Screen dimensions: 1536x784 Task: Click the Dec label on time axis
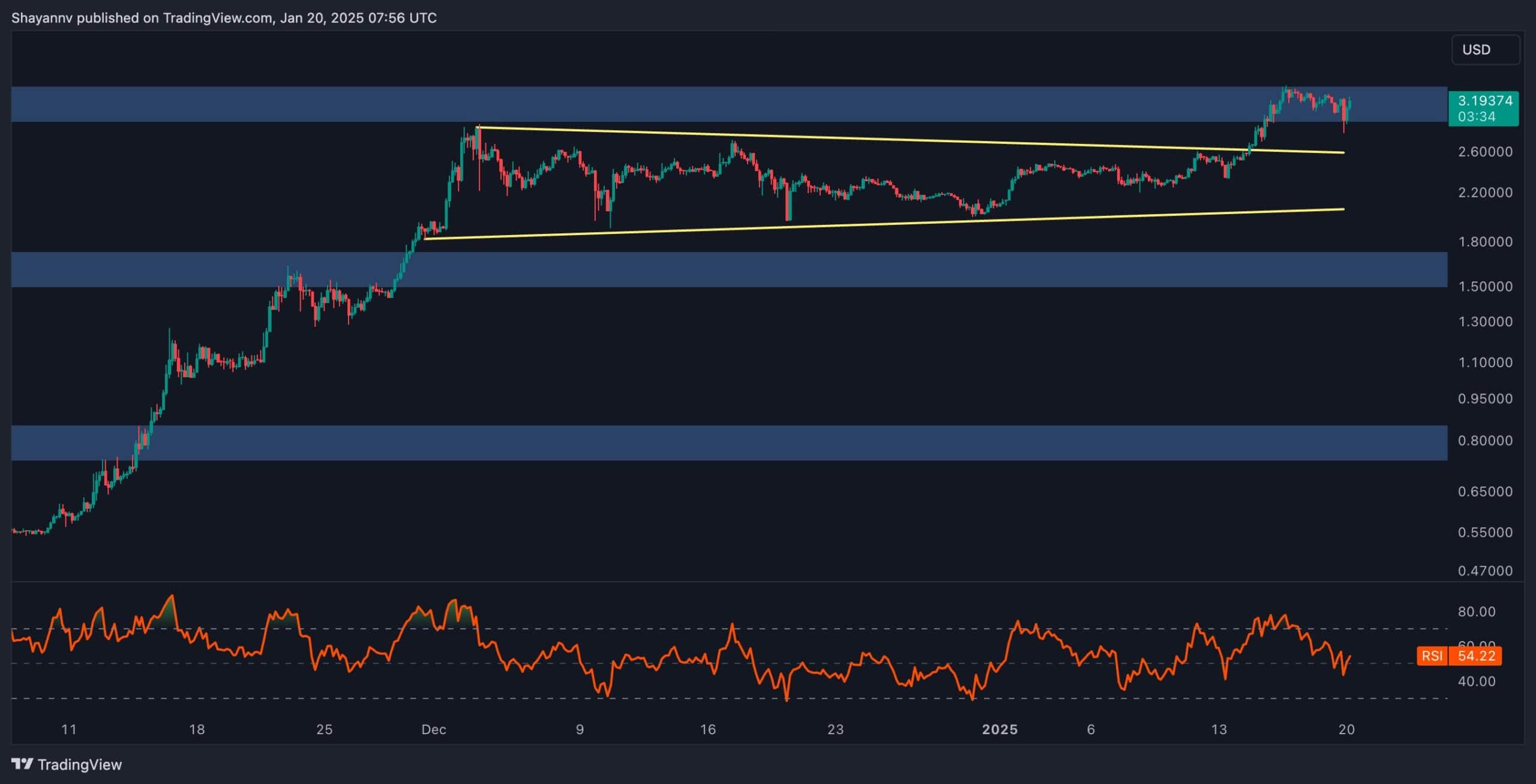pyautogui.click(x=433, y=729)
